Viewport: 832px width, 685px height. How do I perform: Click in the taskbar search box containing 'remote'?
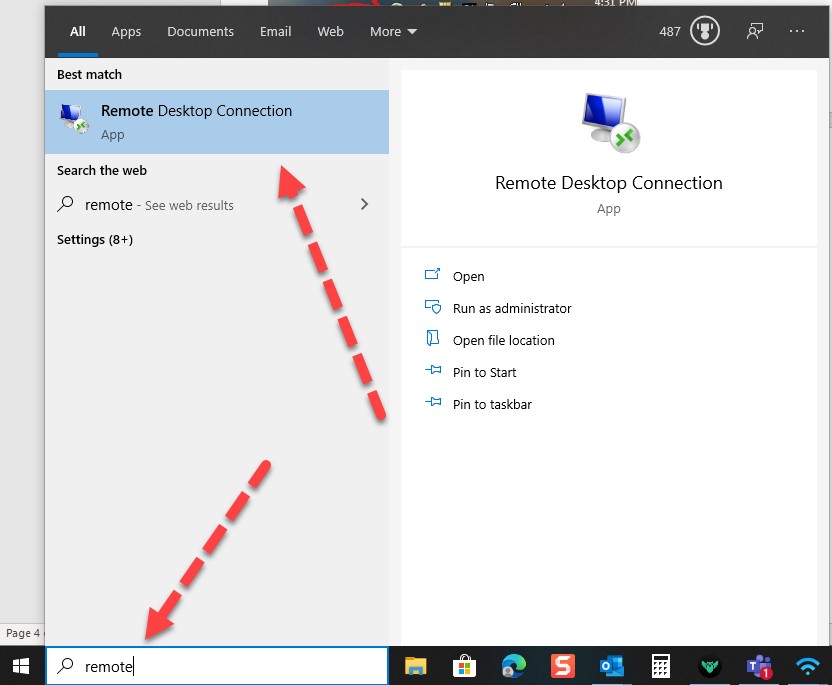[217, 666]
